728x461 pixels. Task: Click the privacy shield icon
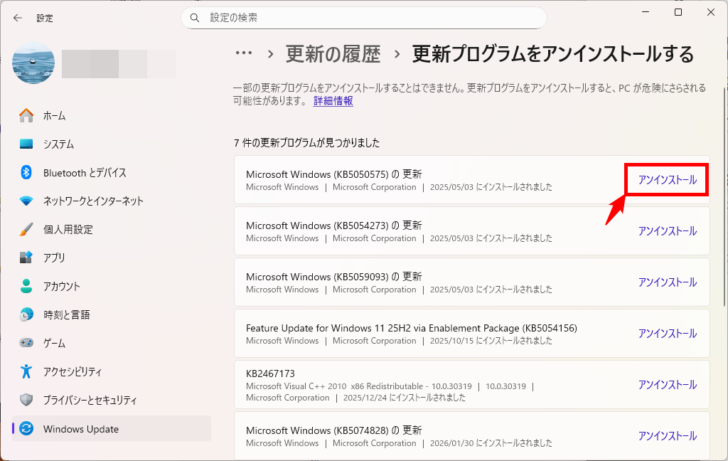(26, 400)
